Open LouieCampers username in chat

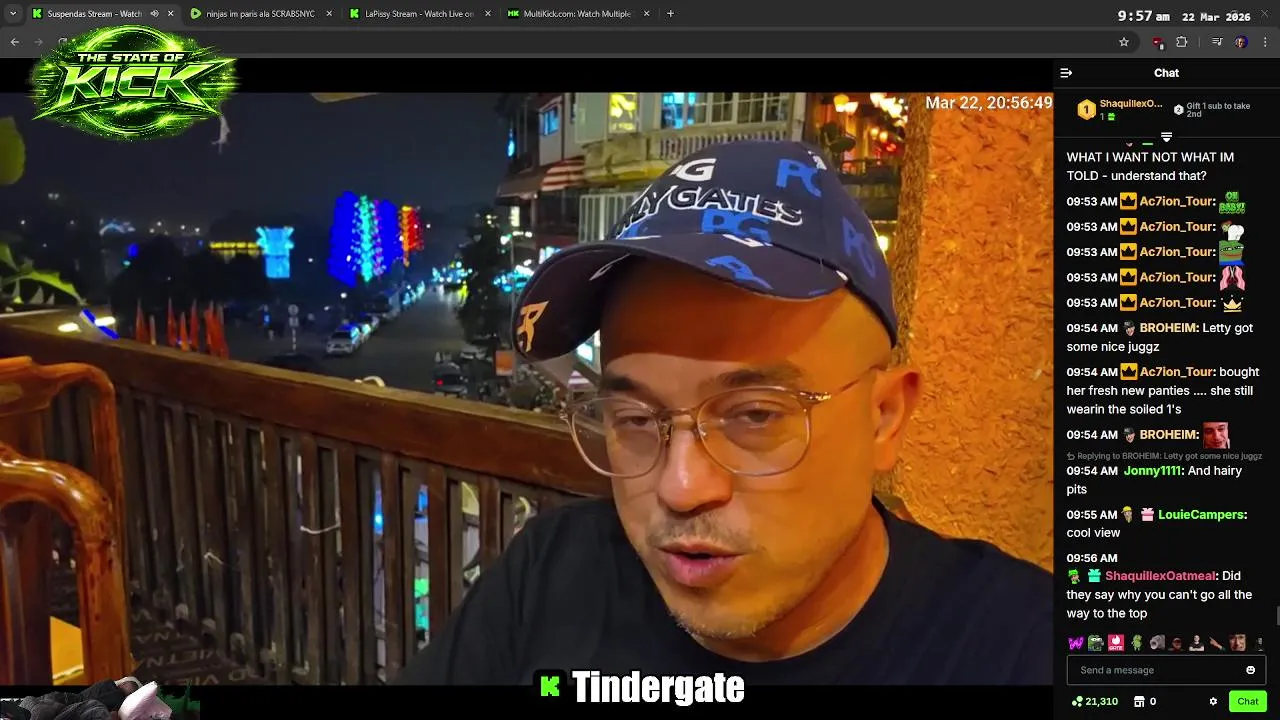(1201, 515)
